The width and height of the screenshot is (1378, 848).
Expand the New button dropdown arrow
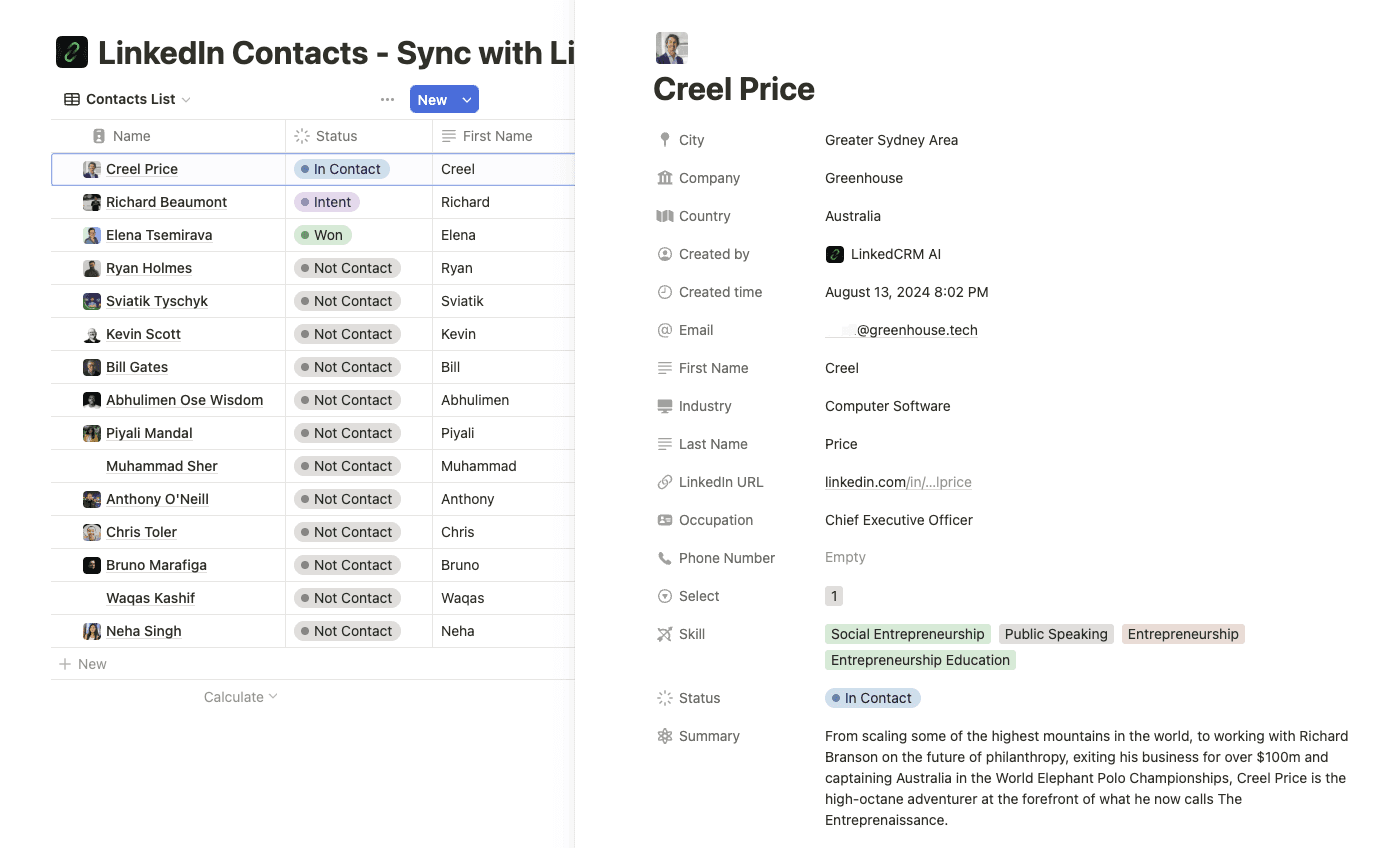click(464, 99)
